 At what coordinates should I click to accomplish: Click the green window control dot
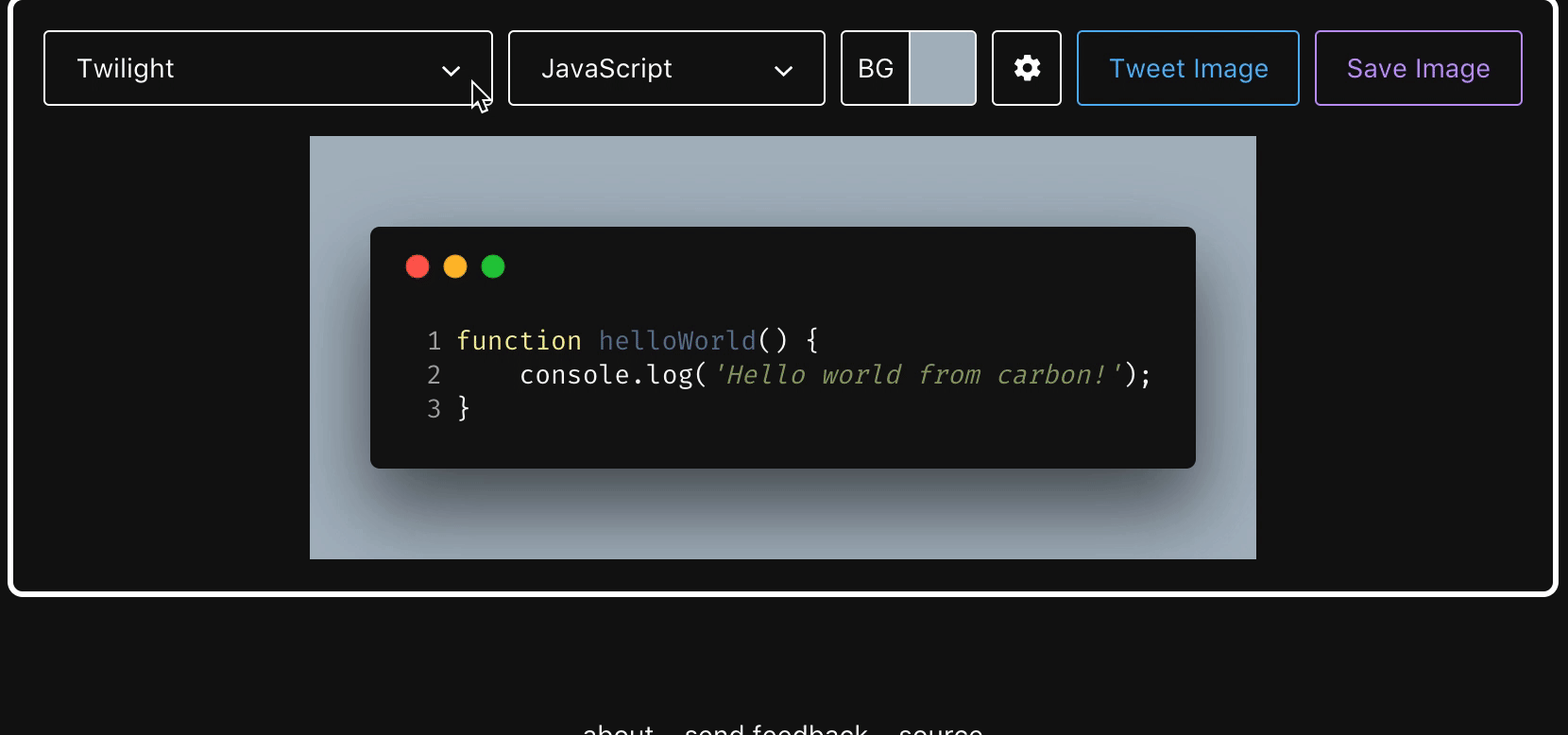pyautogui.click(x=493, y=266)
